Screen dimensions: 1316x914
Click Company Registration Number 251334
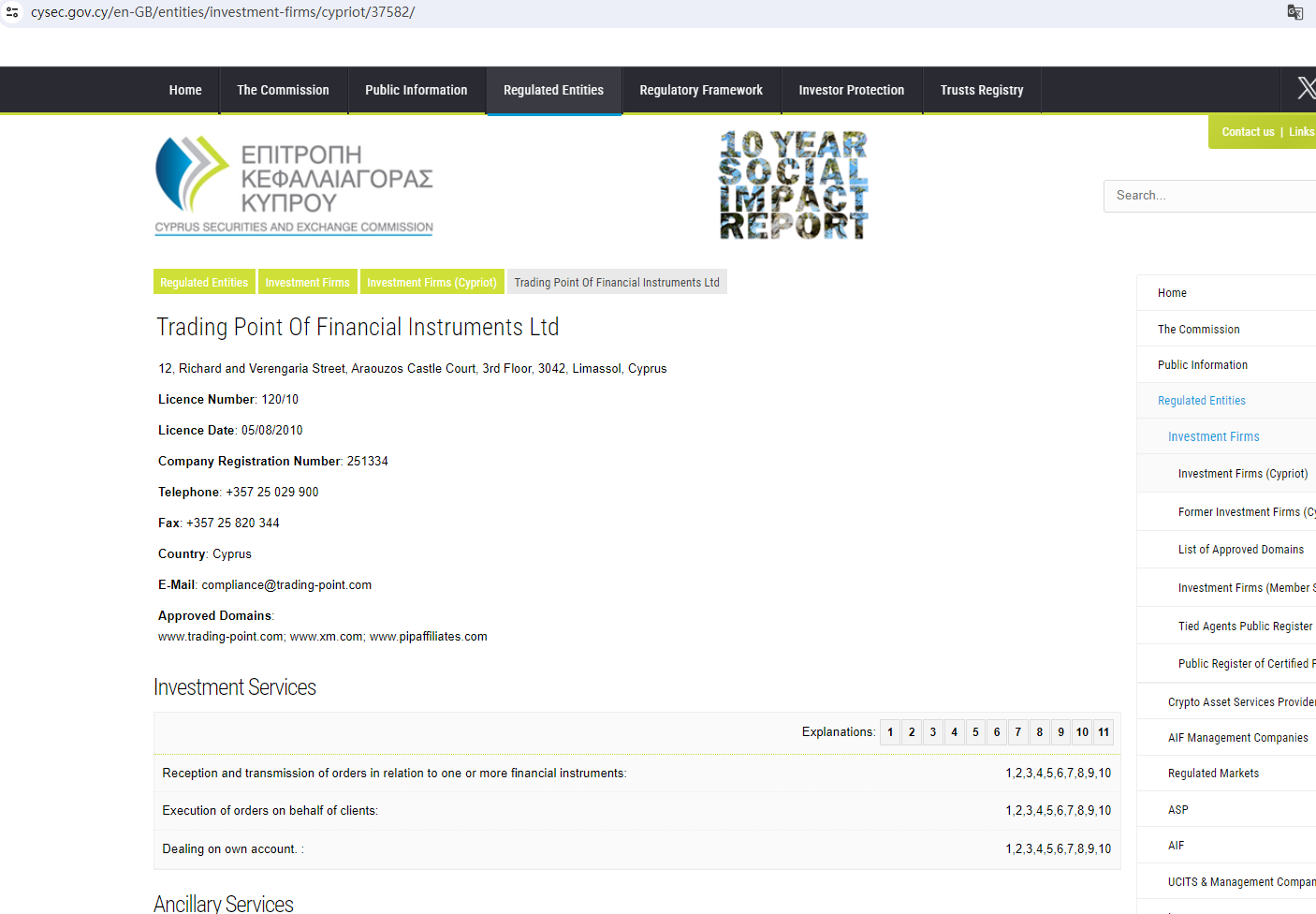(x=273, y=462)
